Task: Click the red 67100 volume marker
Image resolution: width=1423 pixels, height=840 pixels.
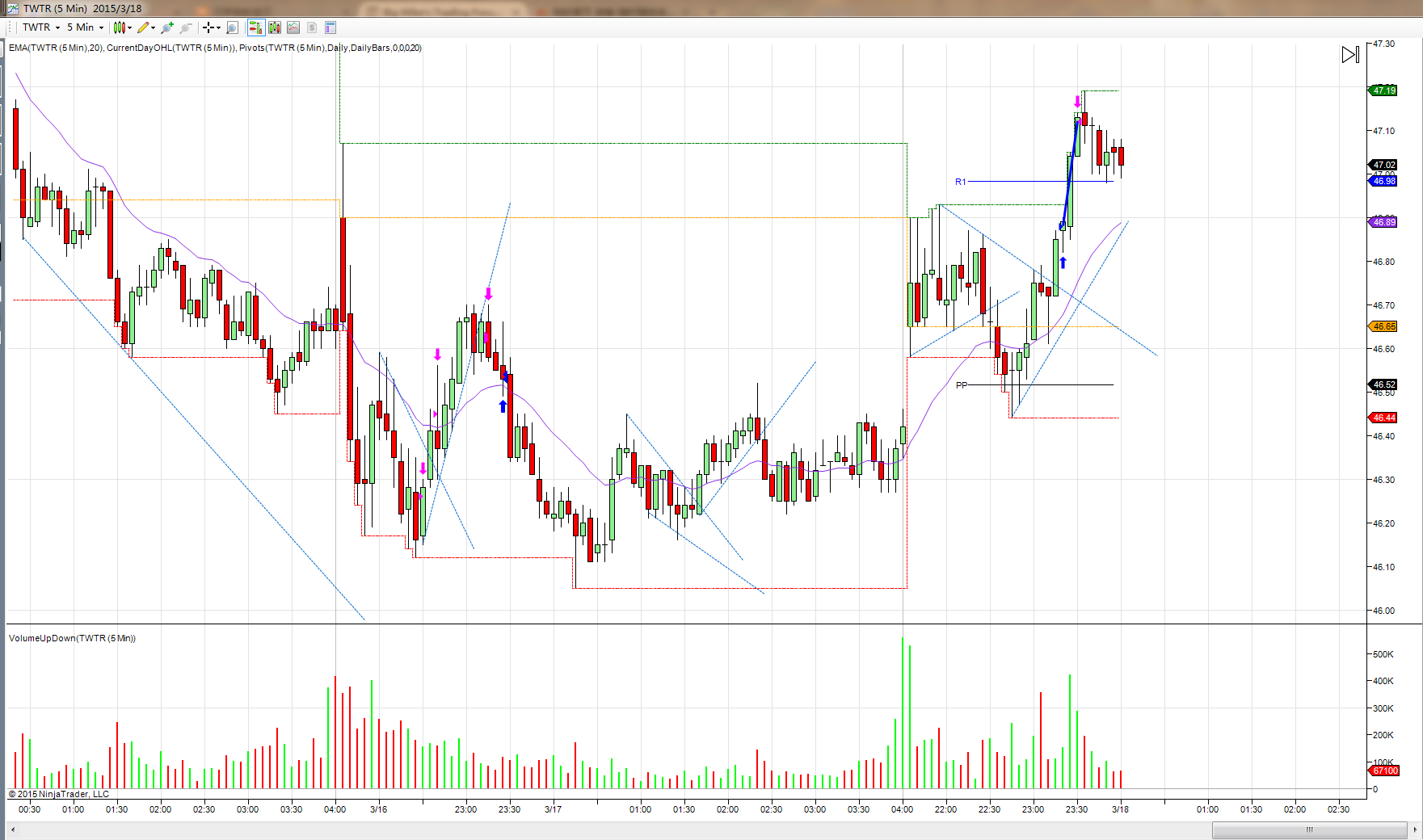Action: pos(1384,771)
